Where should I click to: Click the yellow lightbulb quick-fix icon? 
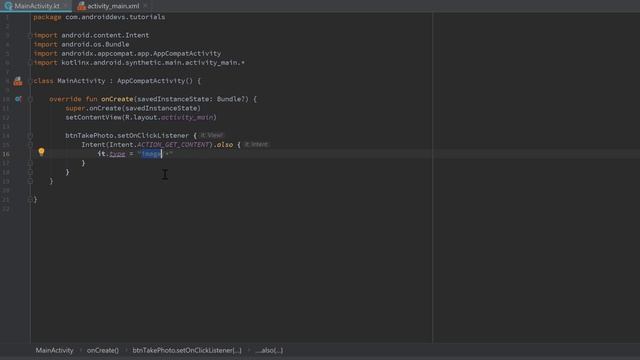pos(41,152)
